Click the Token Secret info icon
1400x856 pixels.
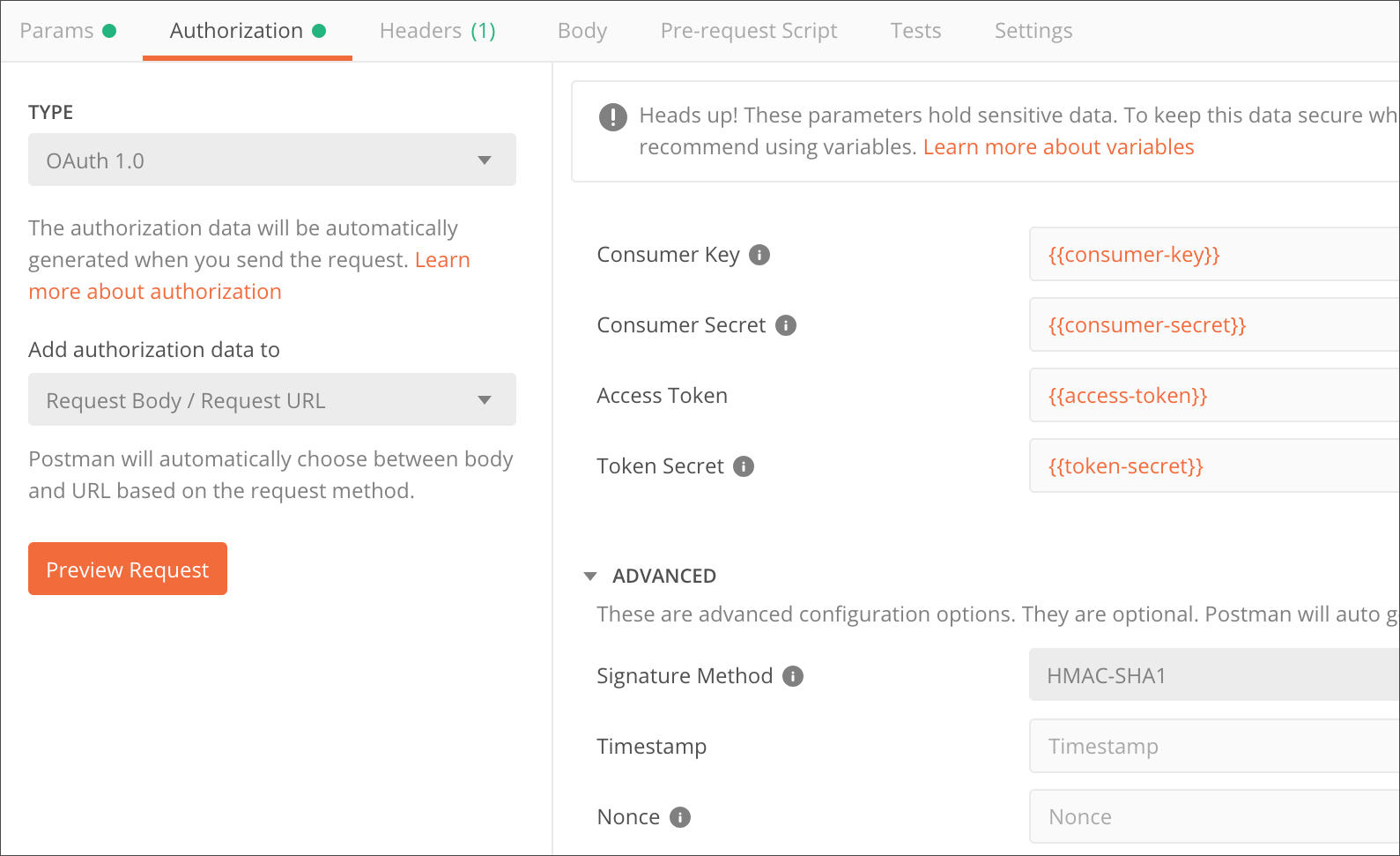tap(744, 466)
